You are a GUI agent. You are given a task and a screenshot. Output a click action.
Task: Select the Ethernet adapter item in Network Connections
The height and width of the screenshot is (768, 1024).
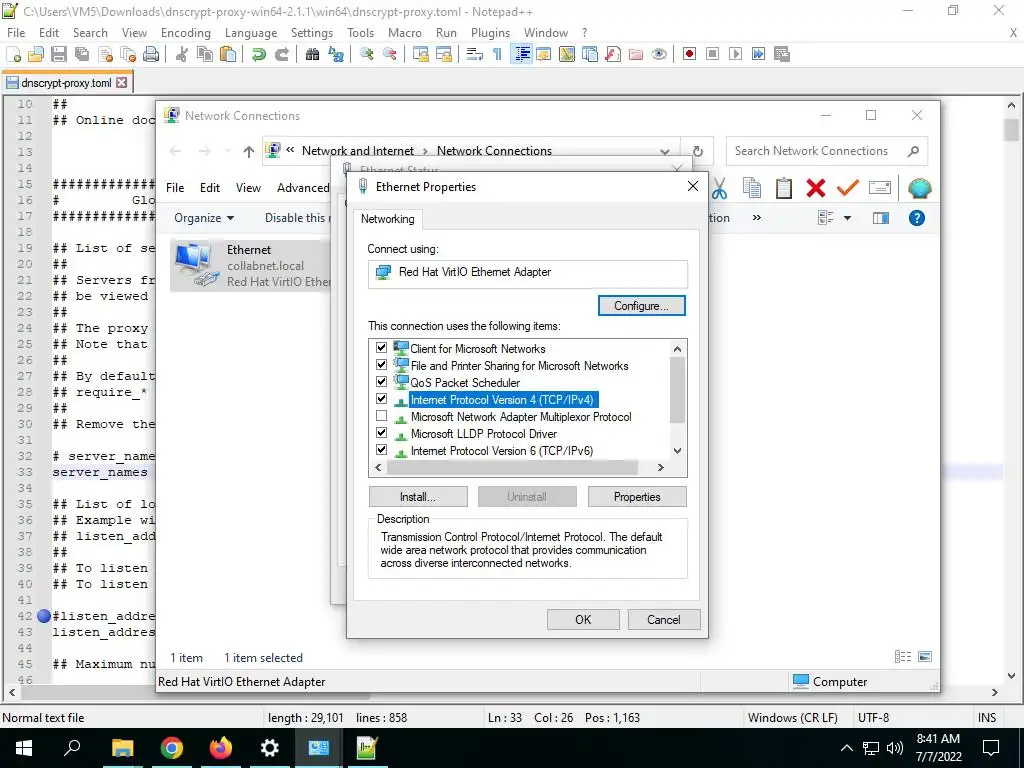coord(251,265)
